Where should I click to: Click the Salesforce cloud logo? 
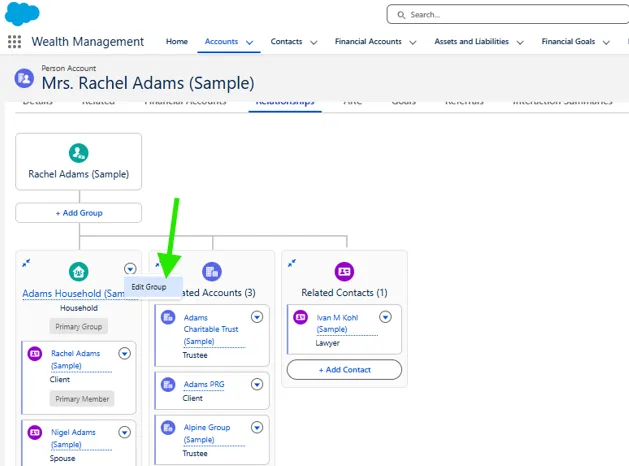21,14
